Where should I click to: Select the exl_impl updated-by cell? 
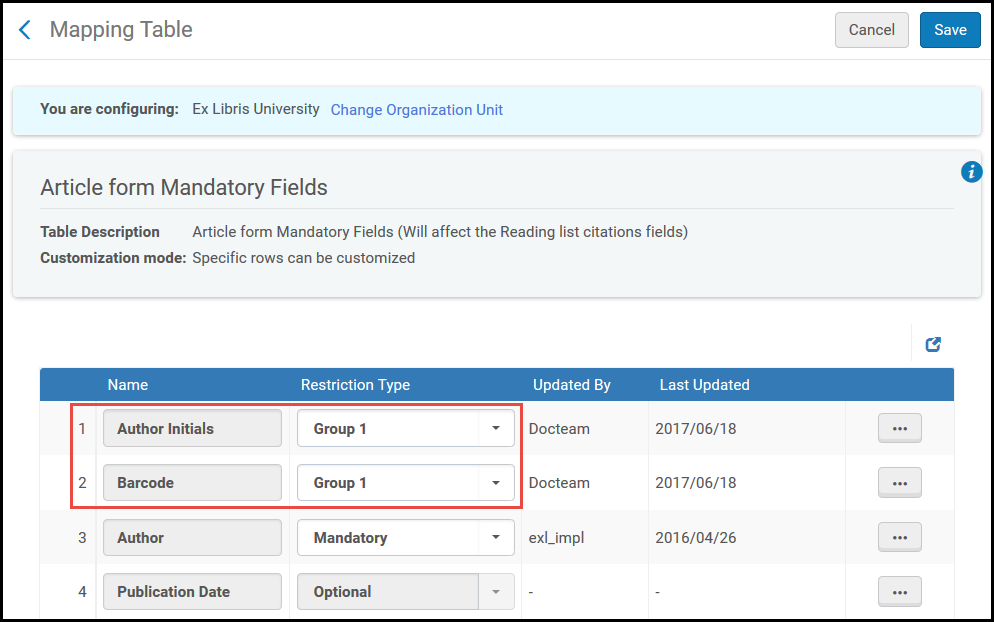(556, 538)
